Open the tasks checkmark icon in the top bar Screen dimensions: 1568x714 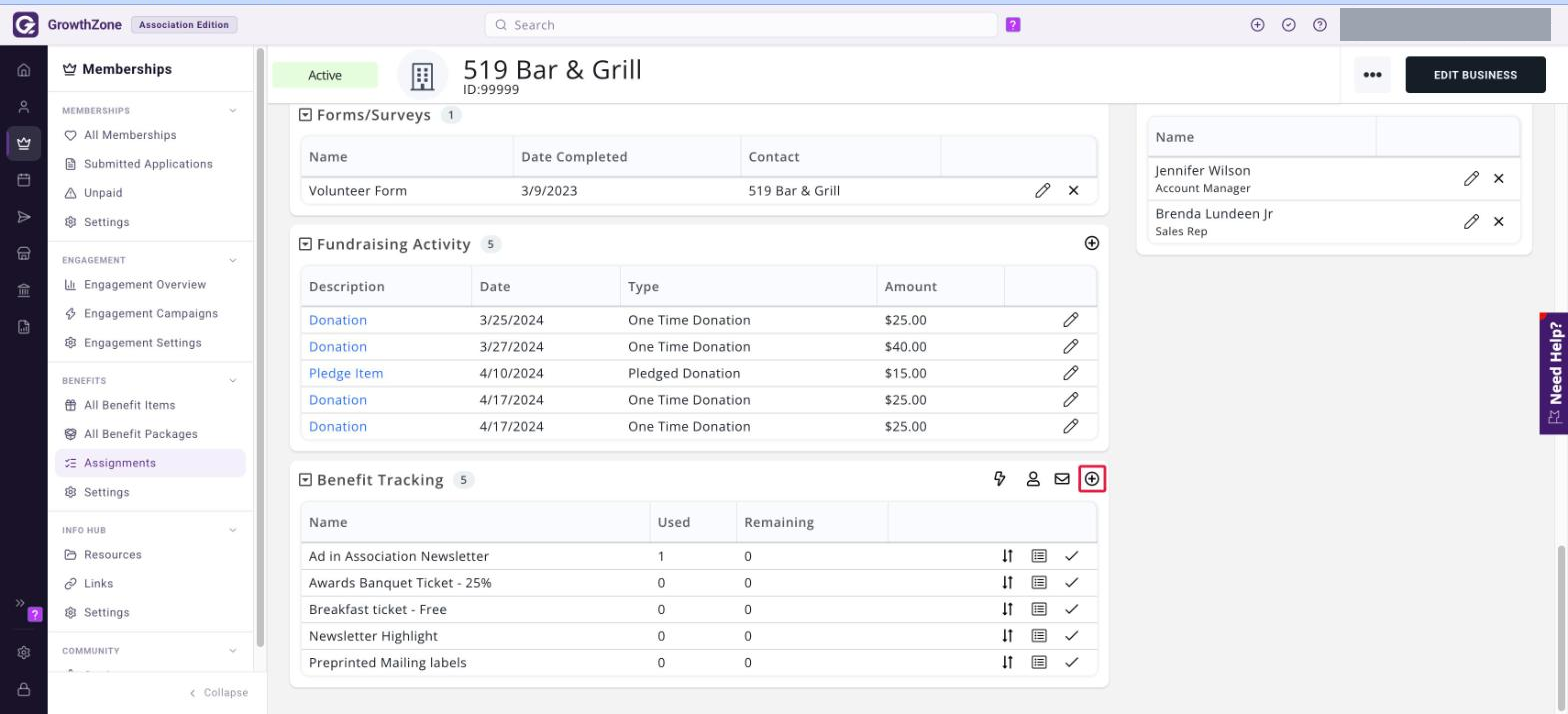pyautogui.click(x=1289, y=25)
